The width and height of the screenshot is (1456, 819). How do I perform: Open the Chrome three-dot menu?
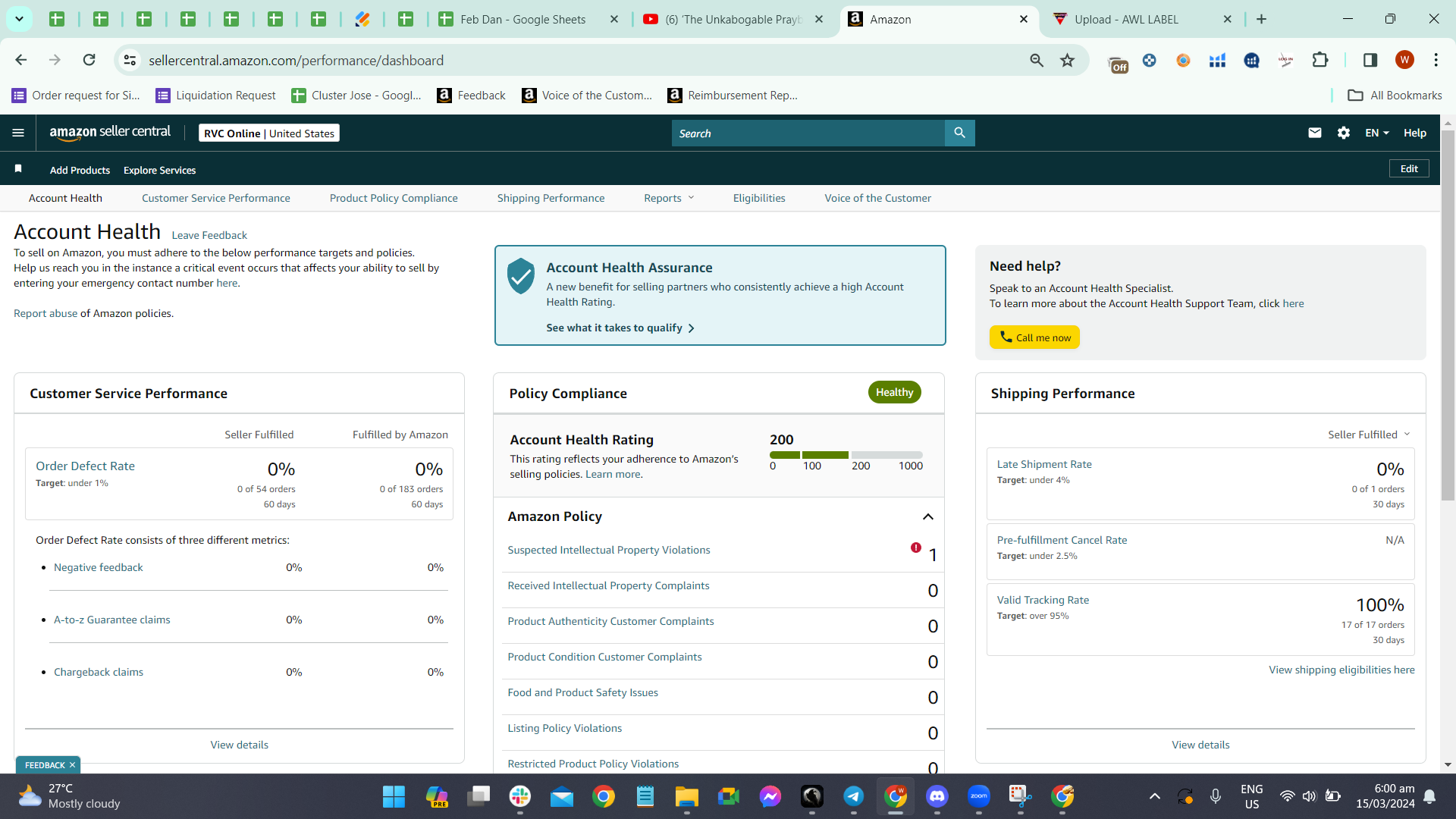point(1436,60)
